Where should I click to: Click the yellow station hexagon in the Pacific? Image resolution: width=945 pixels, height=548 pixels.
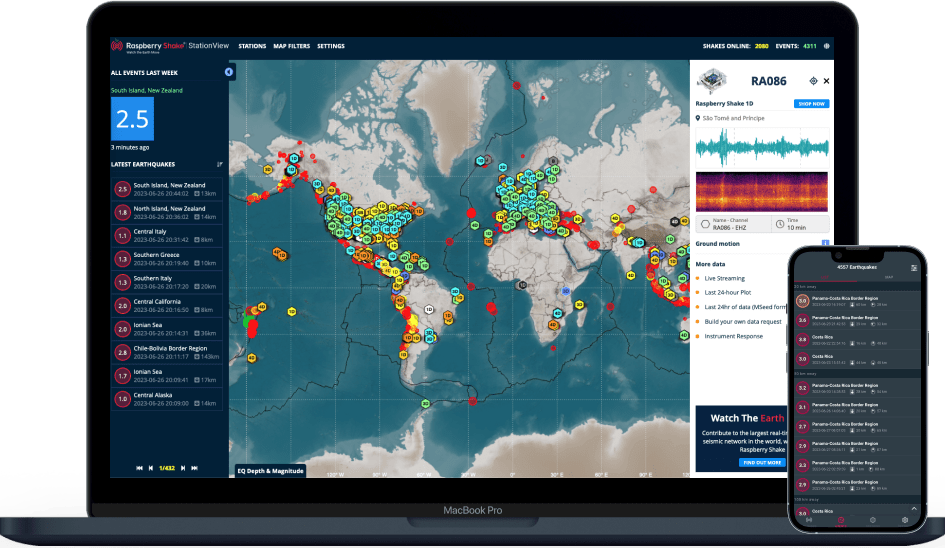coord(292,312)
